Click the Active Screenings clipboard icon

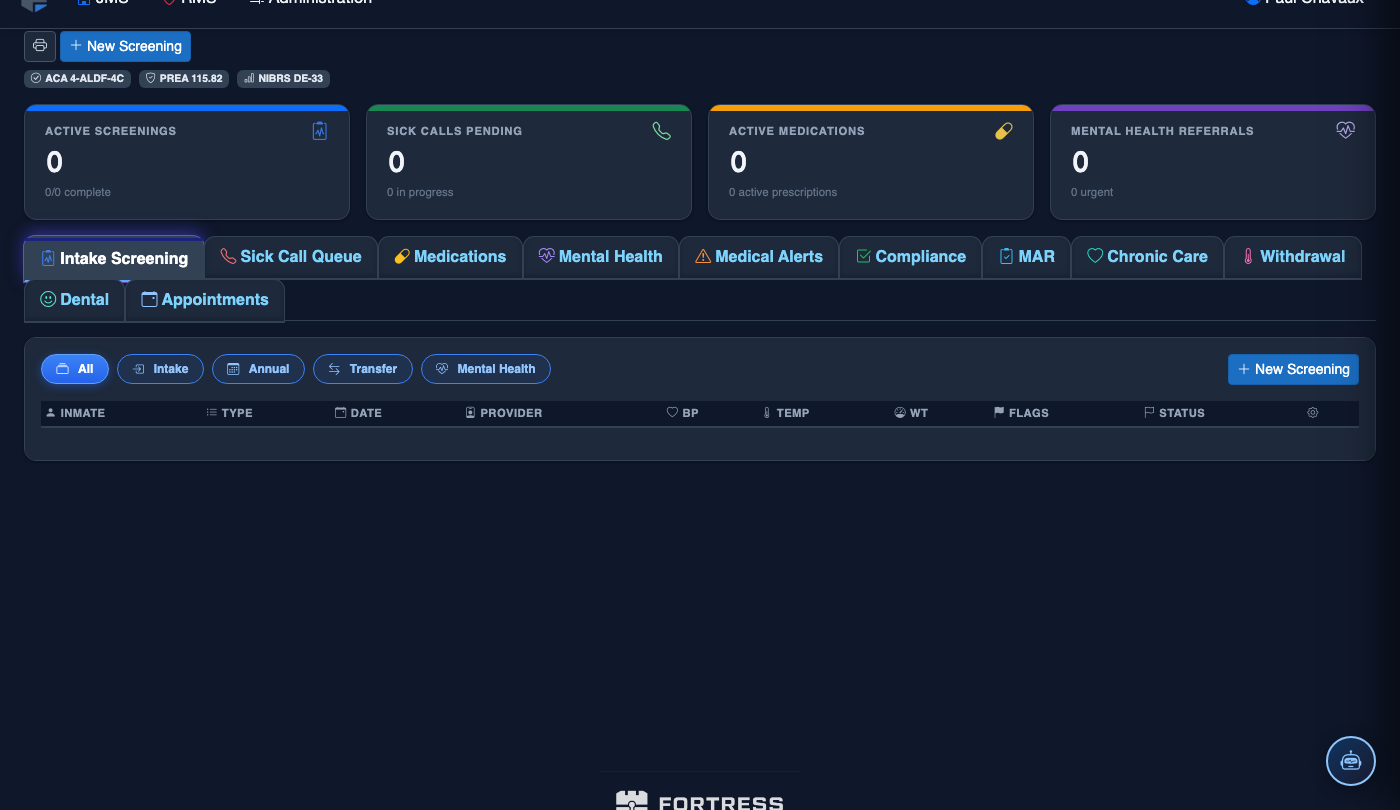click(x=320, y=130)
